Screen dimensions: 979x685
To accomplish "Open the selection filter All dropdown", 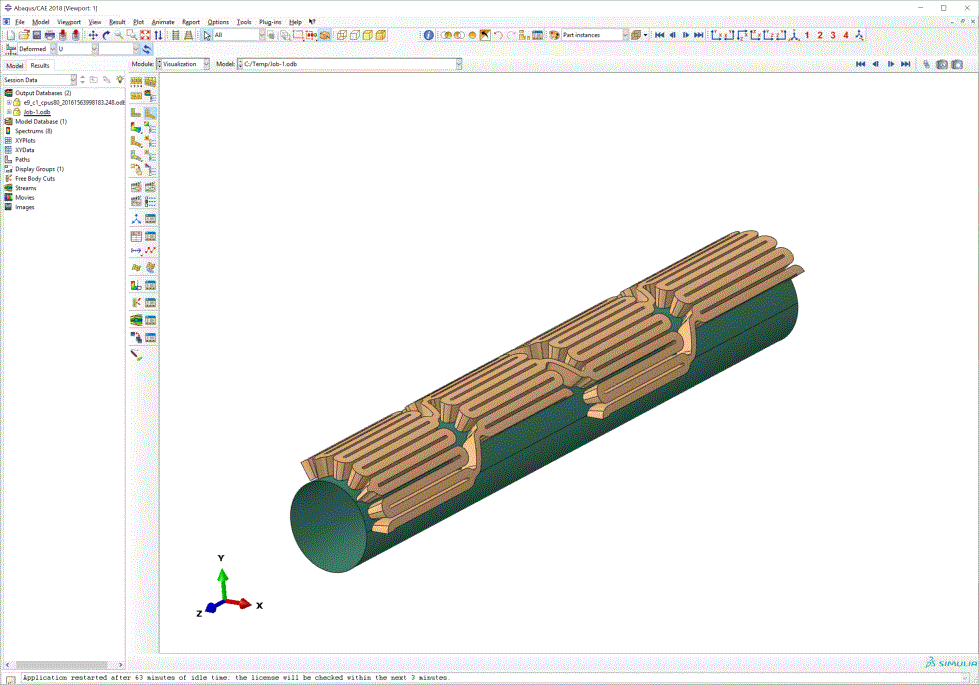I will (262, 35).
